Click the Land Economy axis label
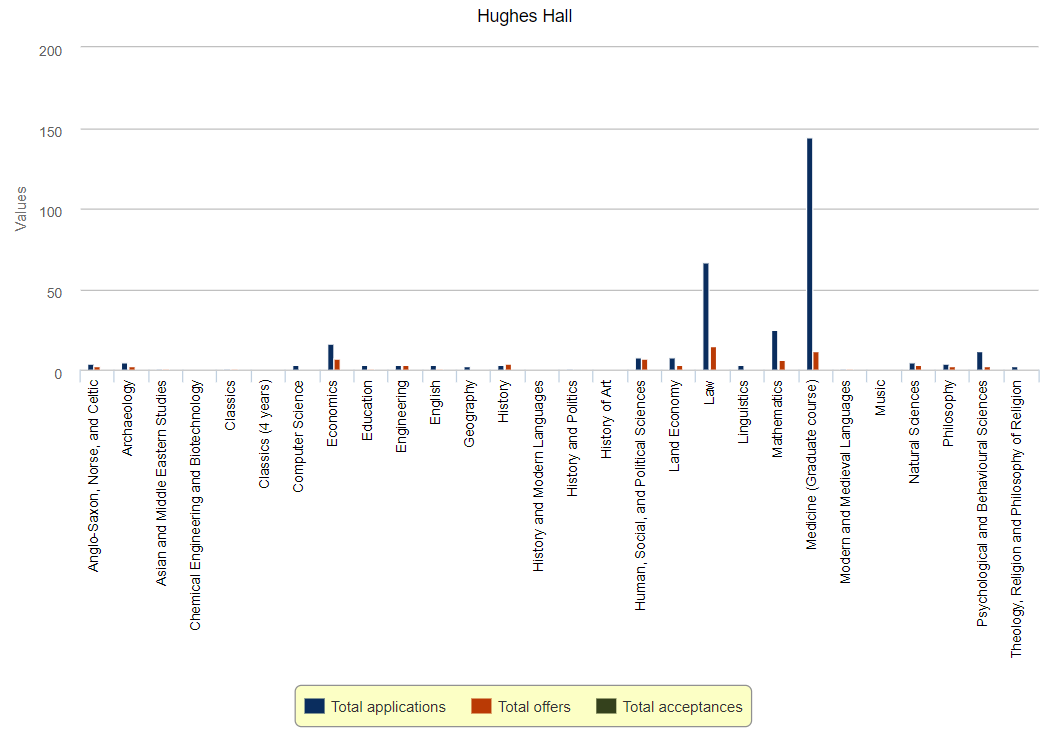The width and height of the screenshot is (1064, 750). click(674, 426)
